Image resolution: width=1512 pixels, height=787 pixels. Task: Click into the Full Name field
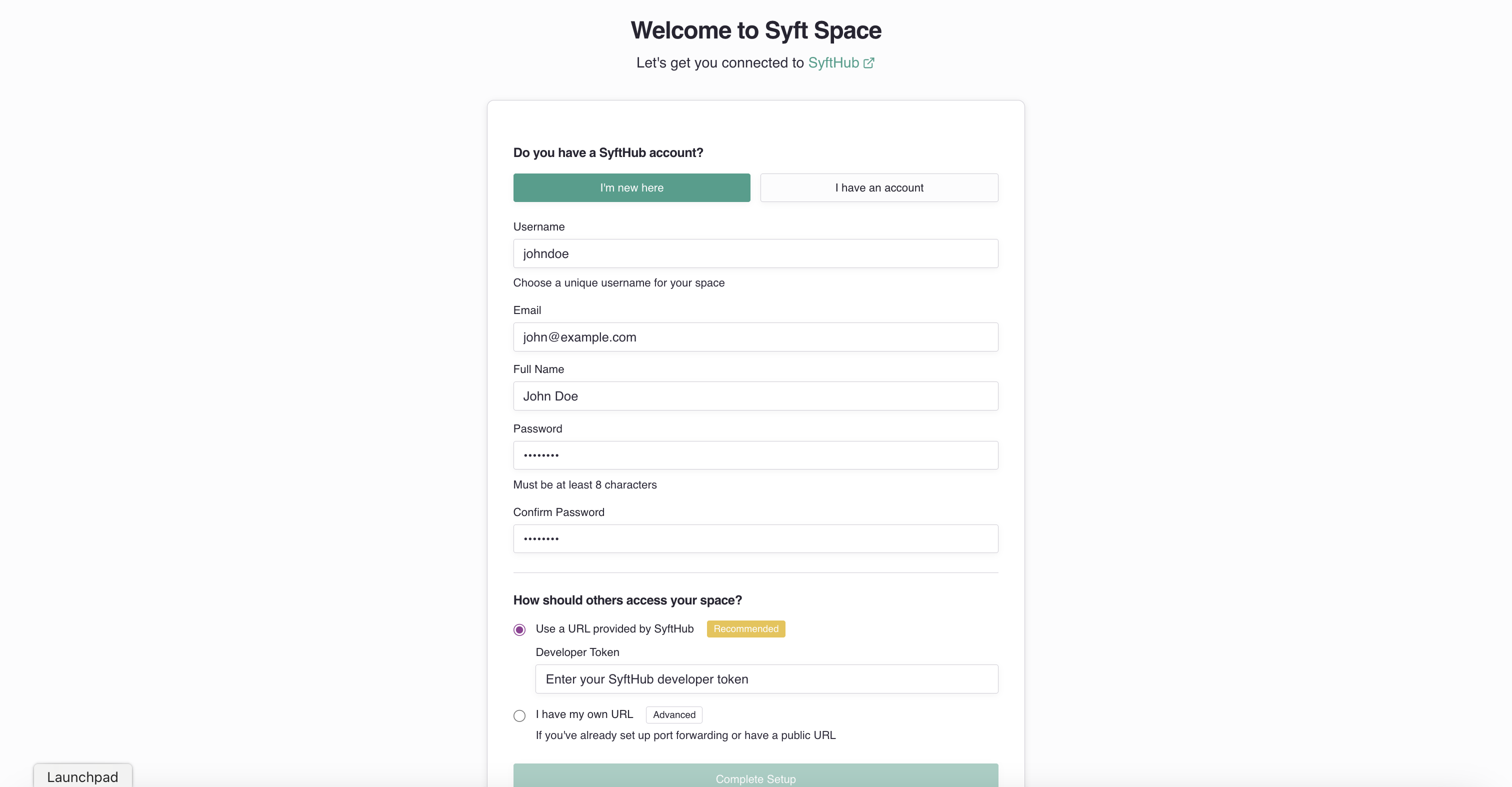pyautogui.click(x=755, y=396)
